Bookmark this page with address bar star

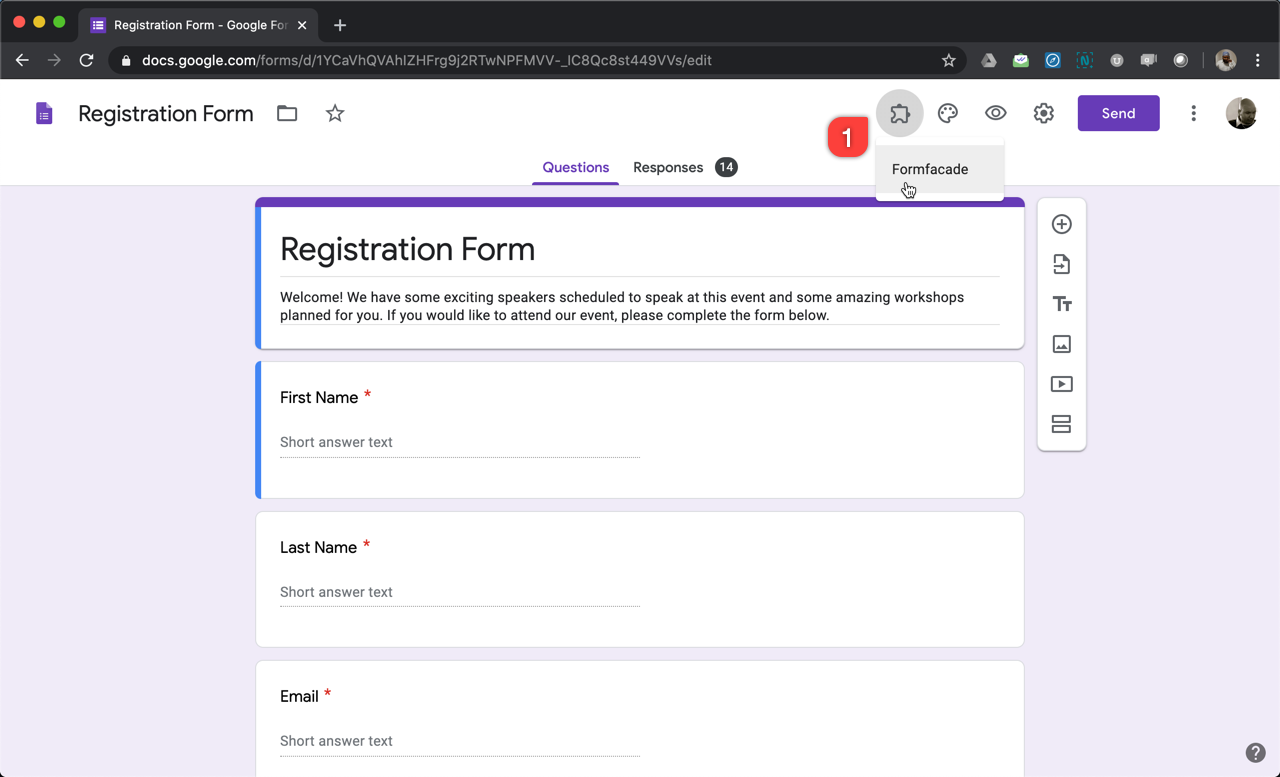coord(948,60)
